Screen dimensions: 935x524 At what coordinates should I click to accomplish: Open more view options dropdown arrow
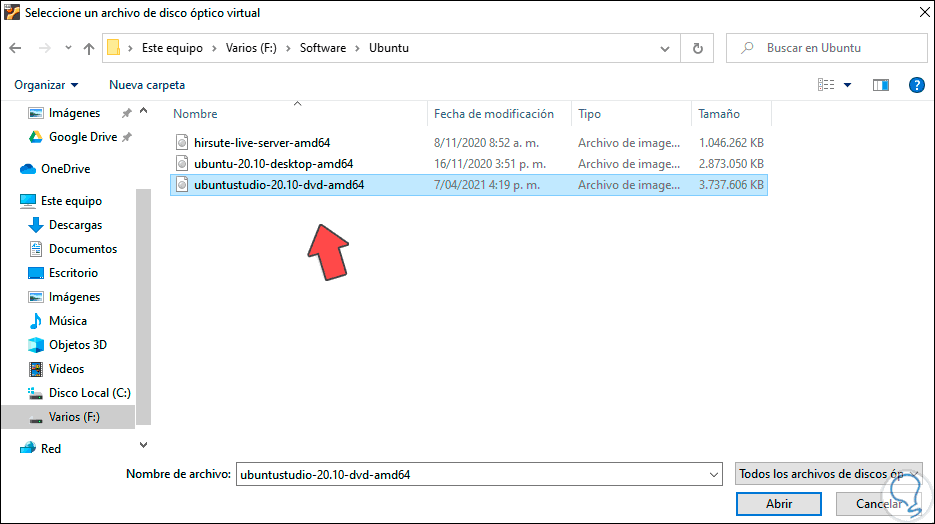[x=847, y=85]
